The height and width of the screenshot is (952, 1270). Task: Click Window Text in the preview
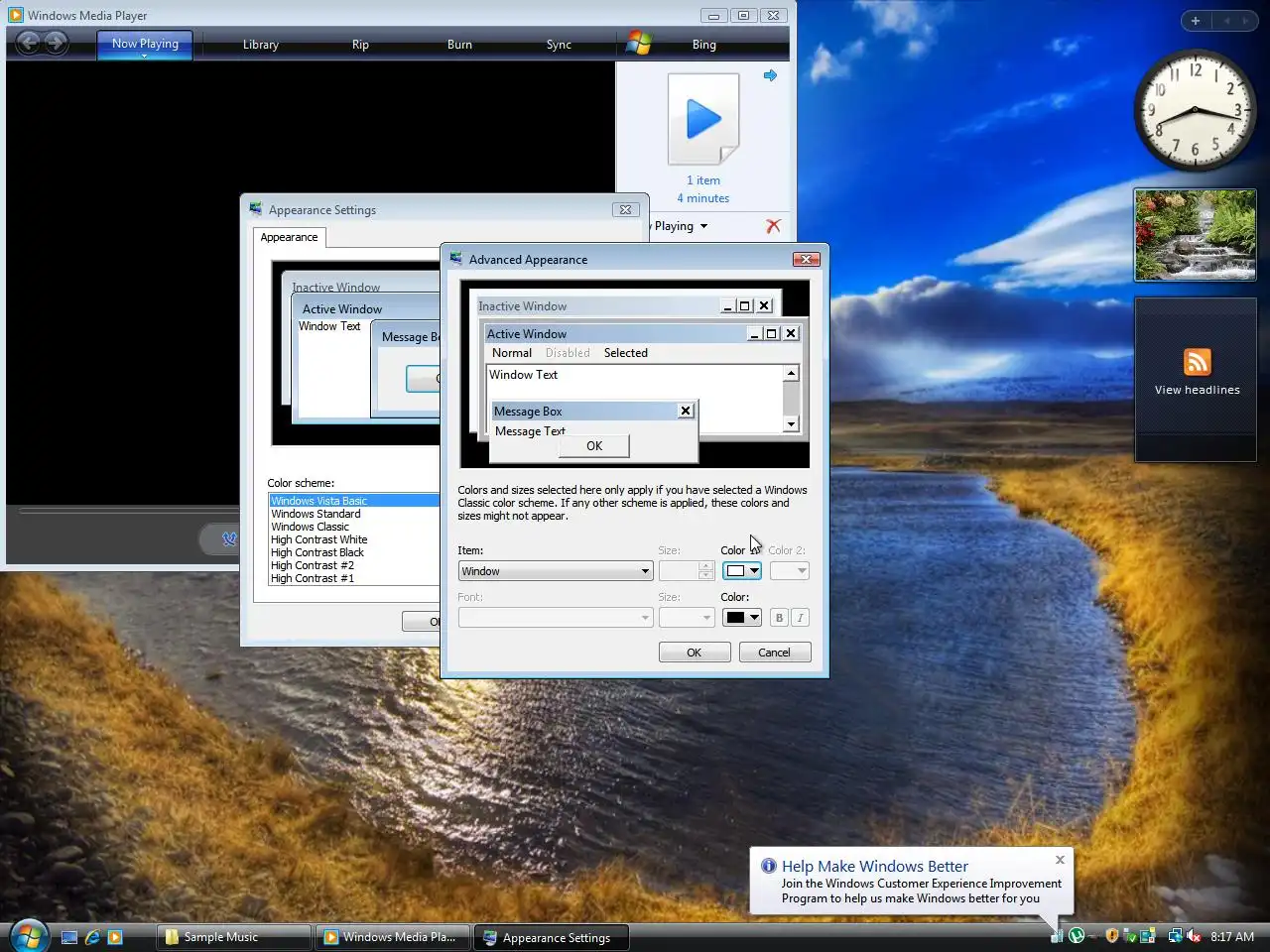524,375
